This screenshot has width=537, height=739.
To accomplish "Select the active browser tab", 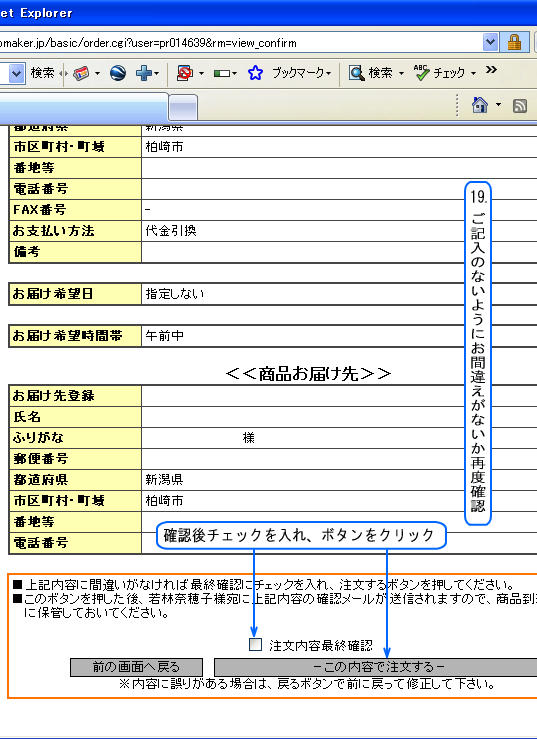I will (84, 107).
